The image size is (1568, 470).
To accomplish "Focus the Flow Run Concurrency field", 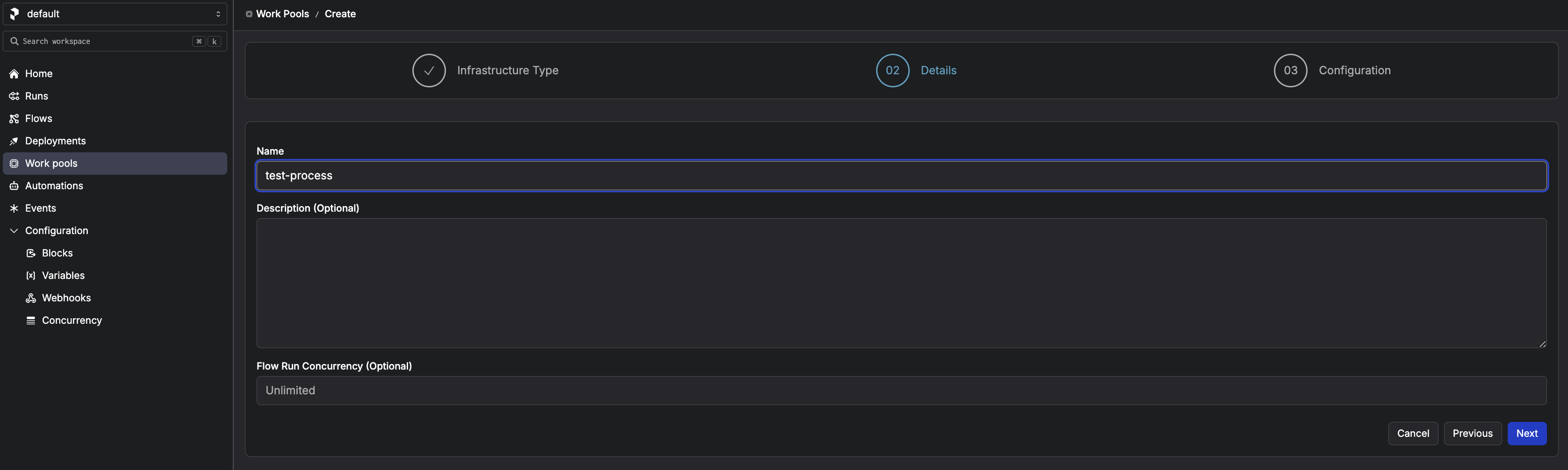I will pos(901,391).
